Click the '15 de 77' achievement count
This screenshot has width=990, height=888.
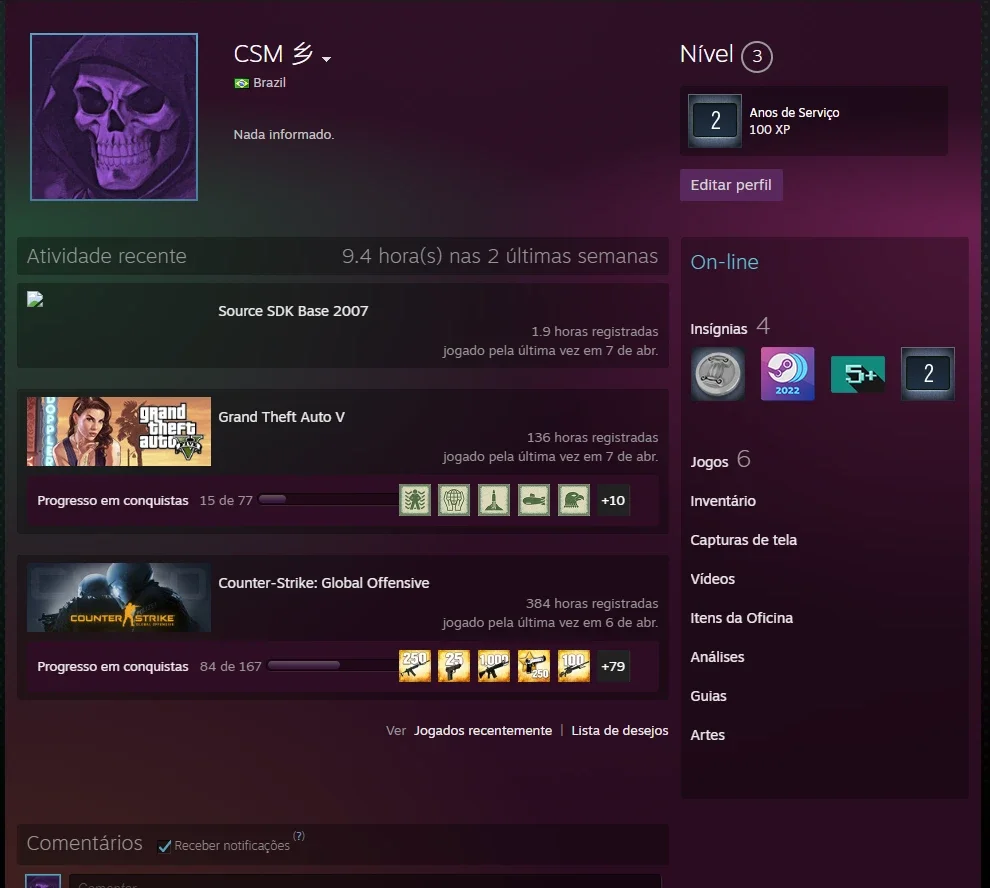coord(226,500)
